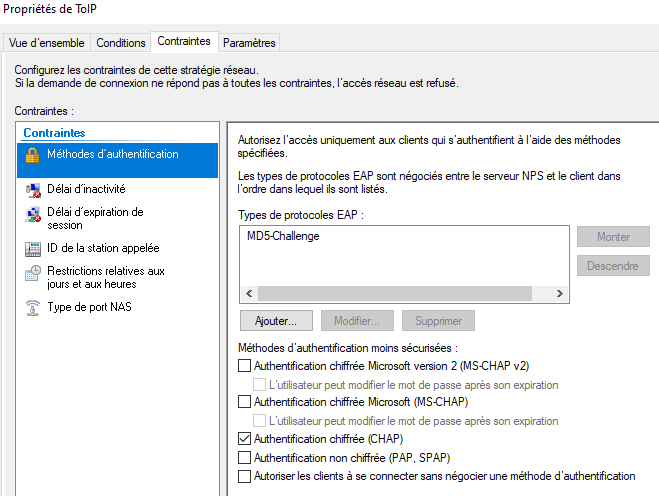
Task: Select Type de port NAS constraint
Action: pyautogui.click(x=117, y=307)
